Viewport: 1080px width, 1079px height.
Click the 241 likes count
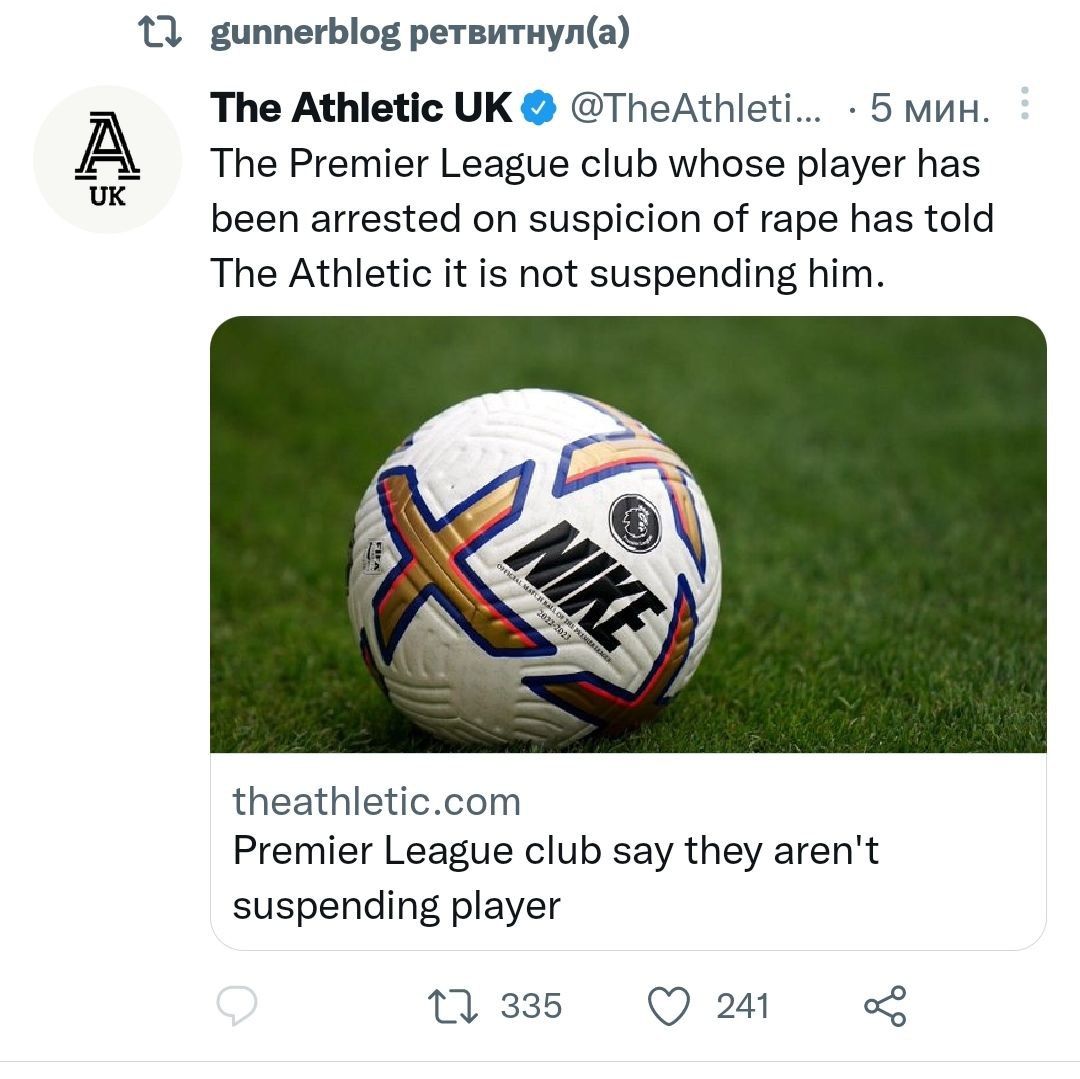742,1005
